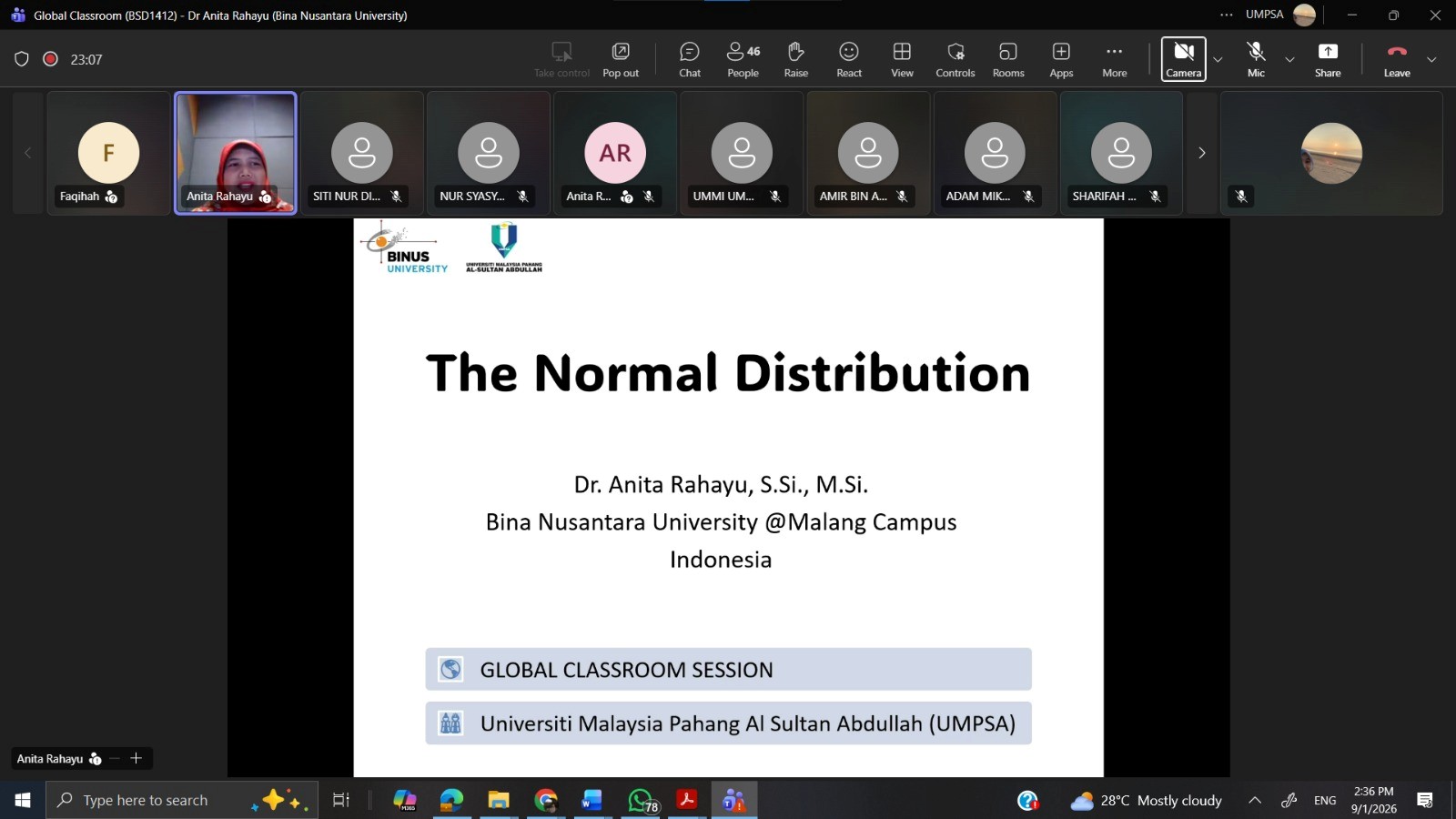Viewport: 1456px width, 819px height.
Task: Toggle the Camera on
Action: [x=1183, y=59]
